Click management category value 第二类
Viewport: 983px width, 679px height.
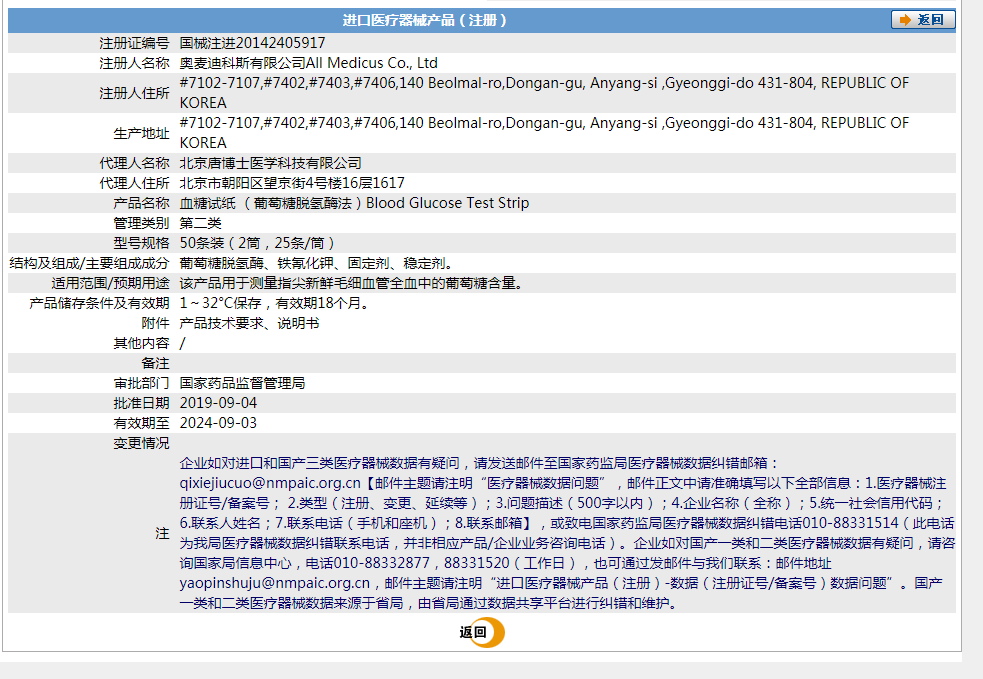200,223
